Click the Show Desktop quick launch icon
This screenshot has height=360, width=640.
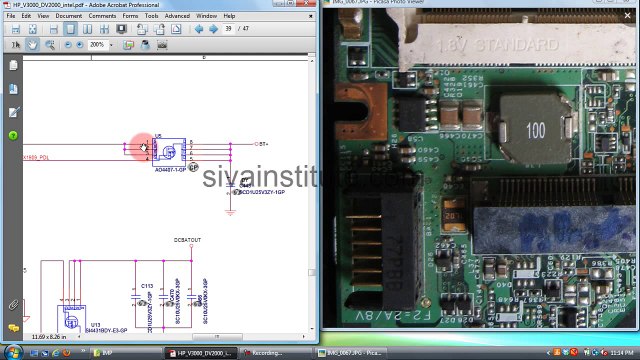34,353
